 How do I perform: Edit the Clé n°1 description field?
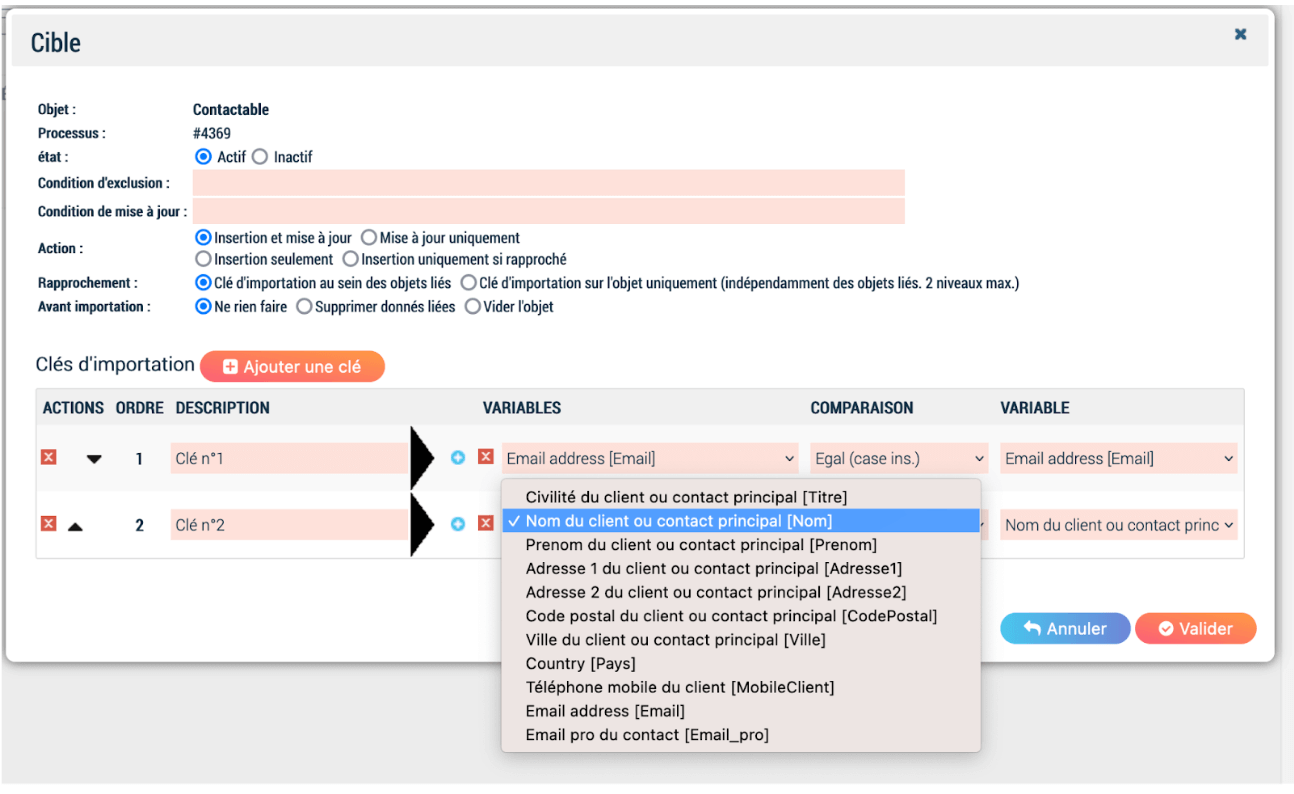coord(290,459)
